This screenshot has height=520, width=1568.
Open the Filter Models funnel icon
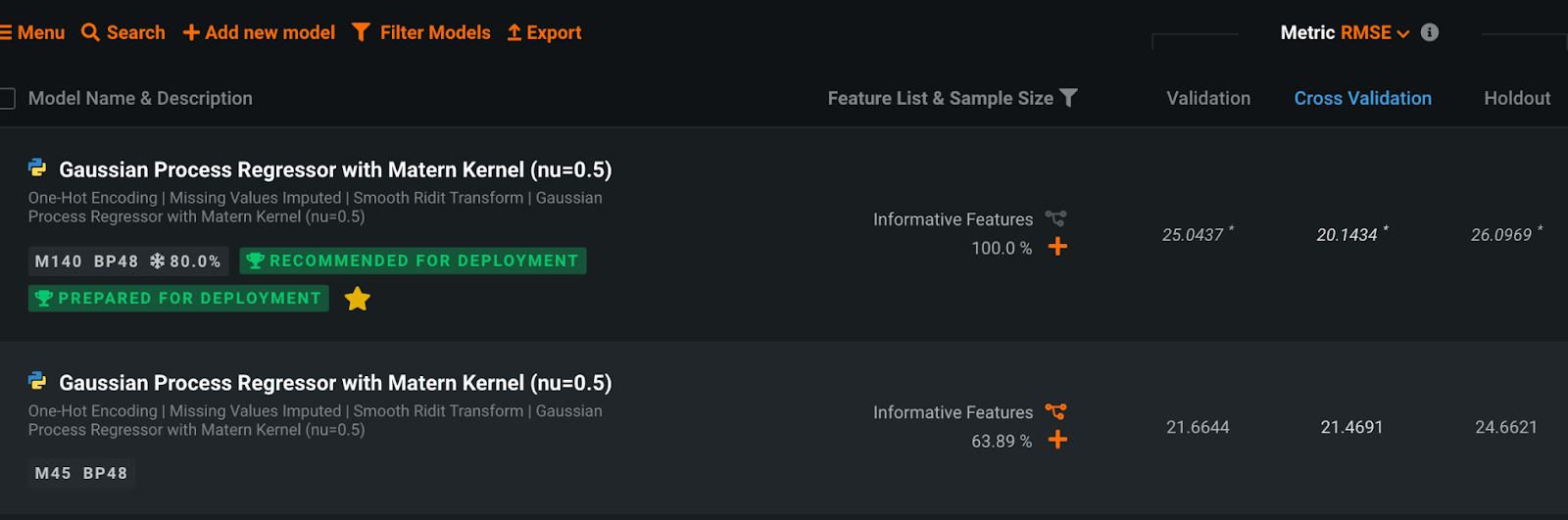tap(361, 32)
